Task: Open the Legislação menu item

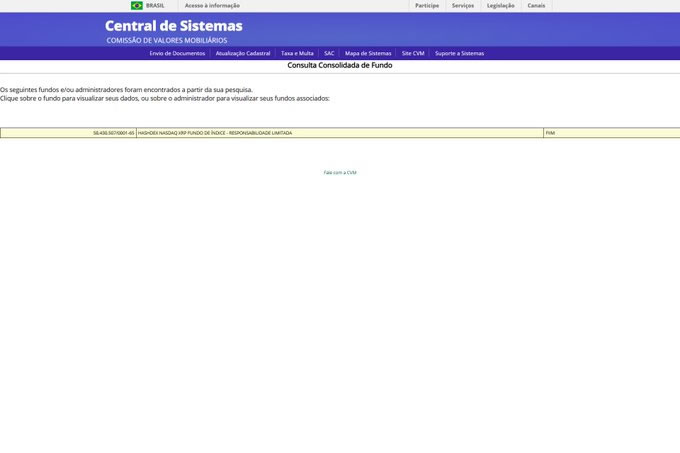Action: [500, 6]
